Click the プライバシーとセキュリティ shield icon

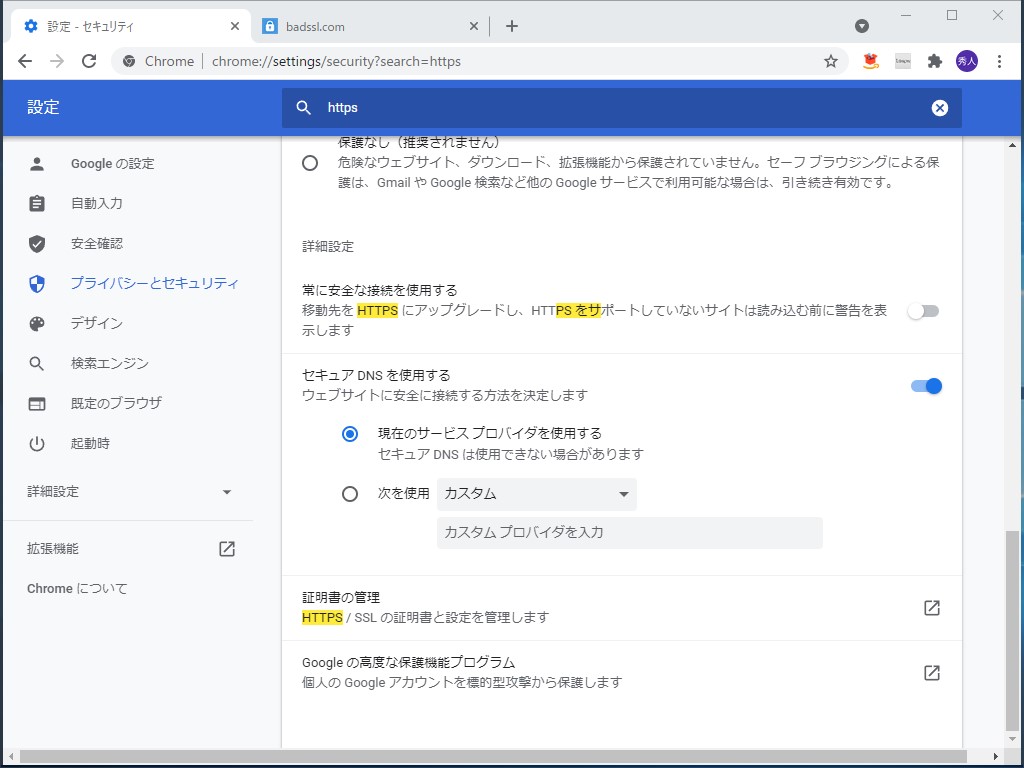[x=37, y=283]
